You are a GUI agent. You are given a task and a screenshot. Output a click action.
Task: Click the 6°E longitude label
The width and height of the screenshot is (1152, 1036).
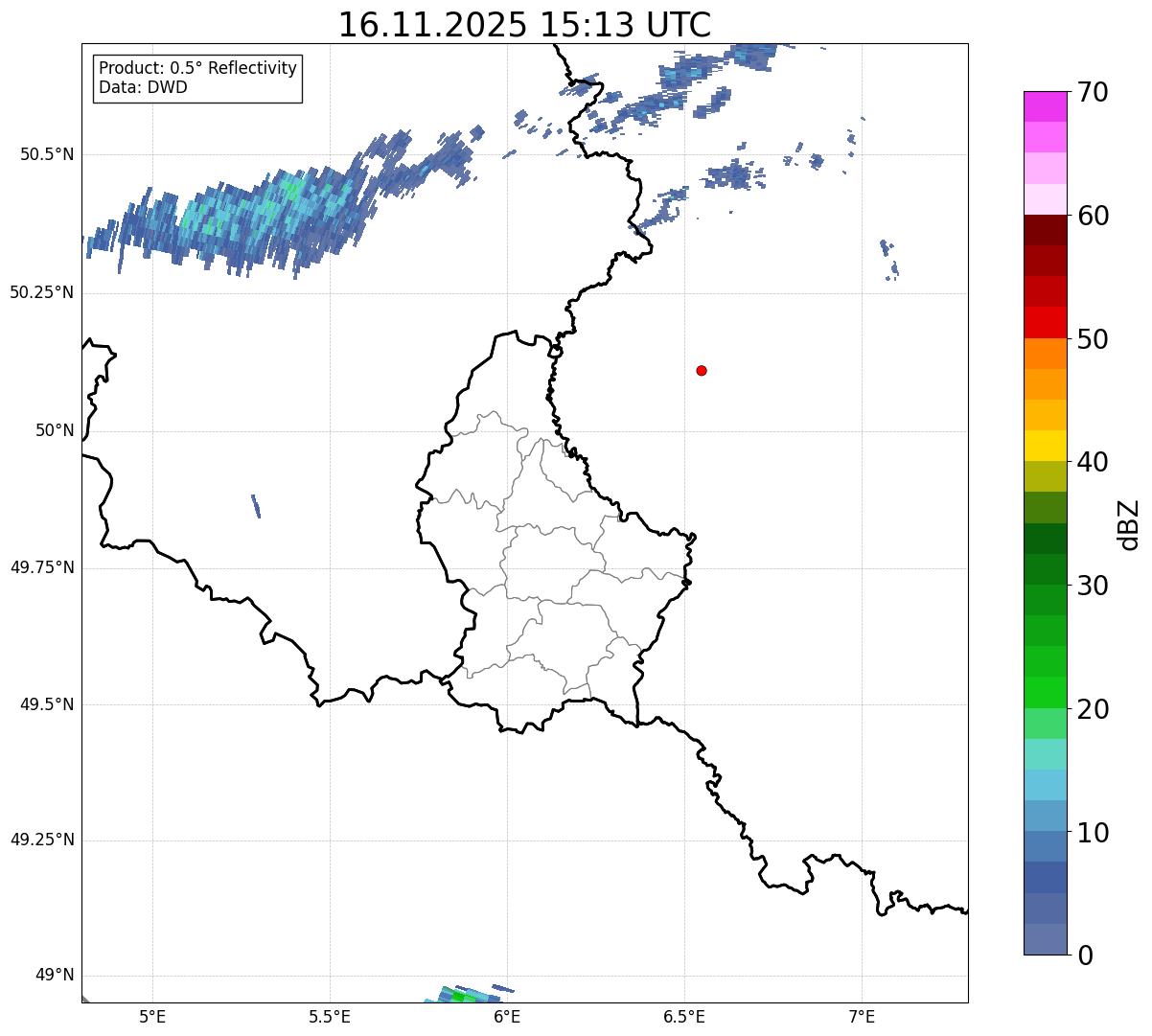507,1016
